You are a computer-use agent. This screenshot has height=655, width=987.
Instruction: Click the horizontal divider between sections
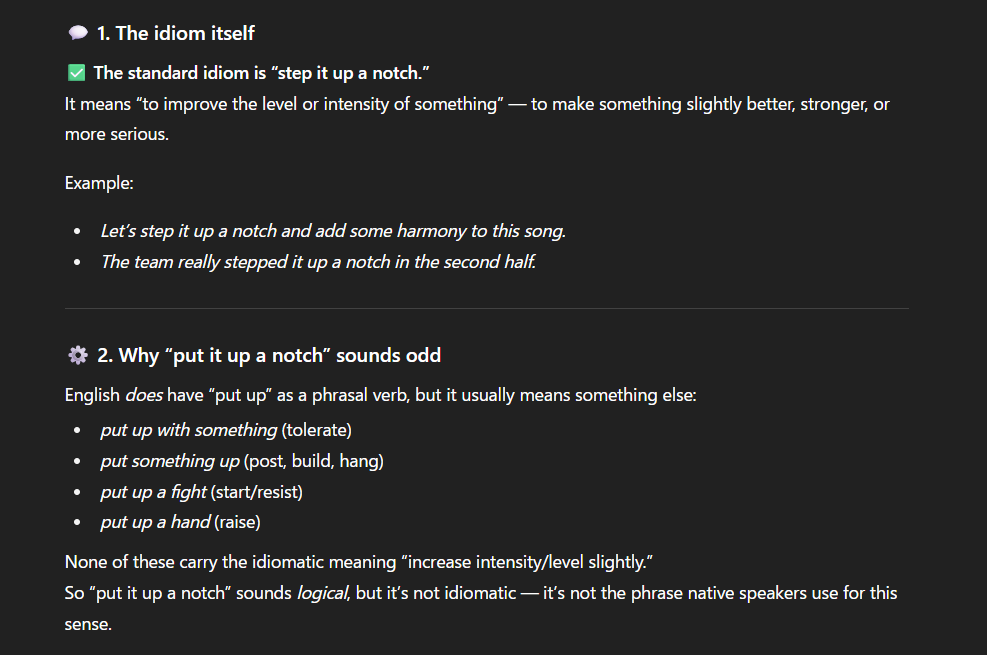[x=487, y=308]
